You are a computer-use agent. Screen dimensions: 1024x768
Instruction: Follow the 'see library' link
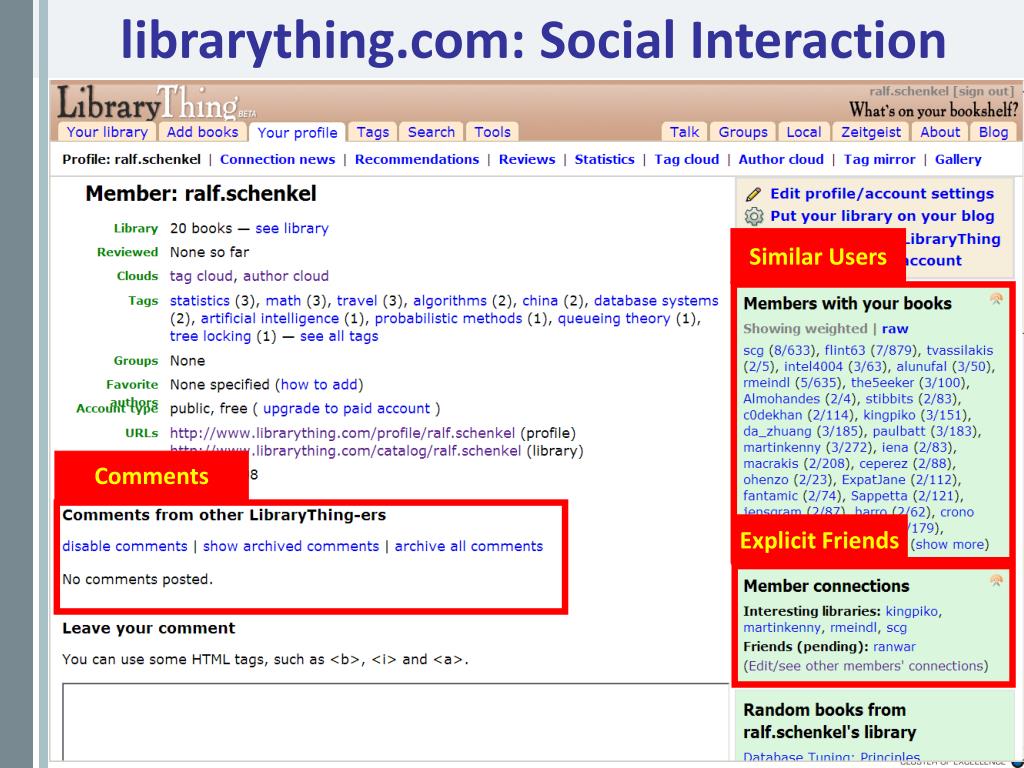(292, 229)
